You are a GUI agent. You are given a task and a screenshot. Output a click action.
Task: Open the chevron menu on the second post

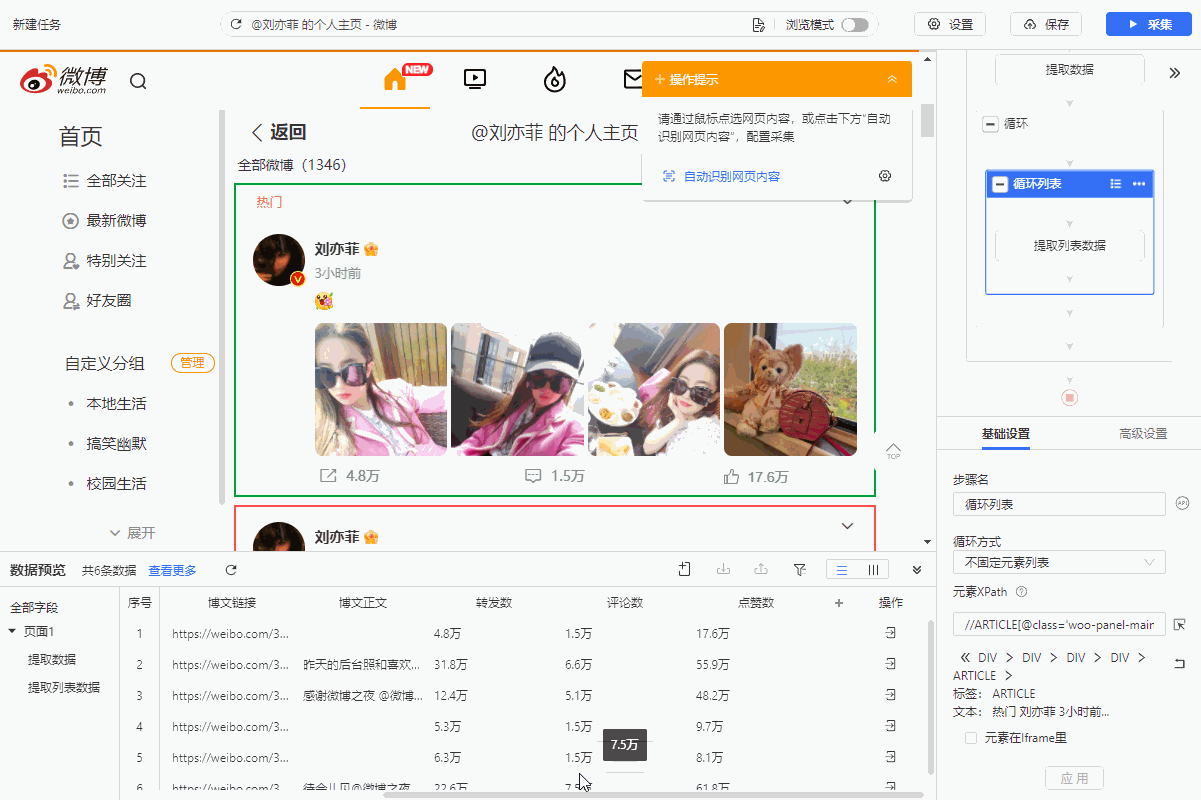(847, 526)
